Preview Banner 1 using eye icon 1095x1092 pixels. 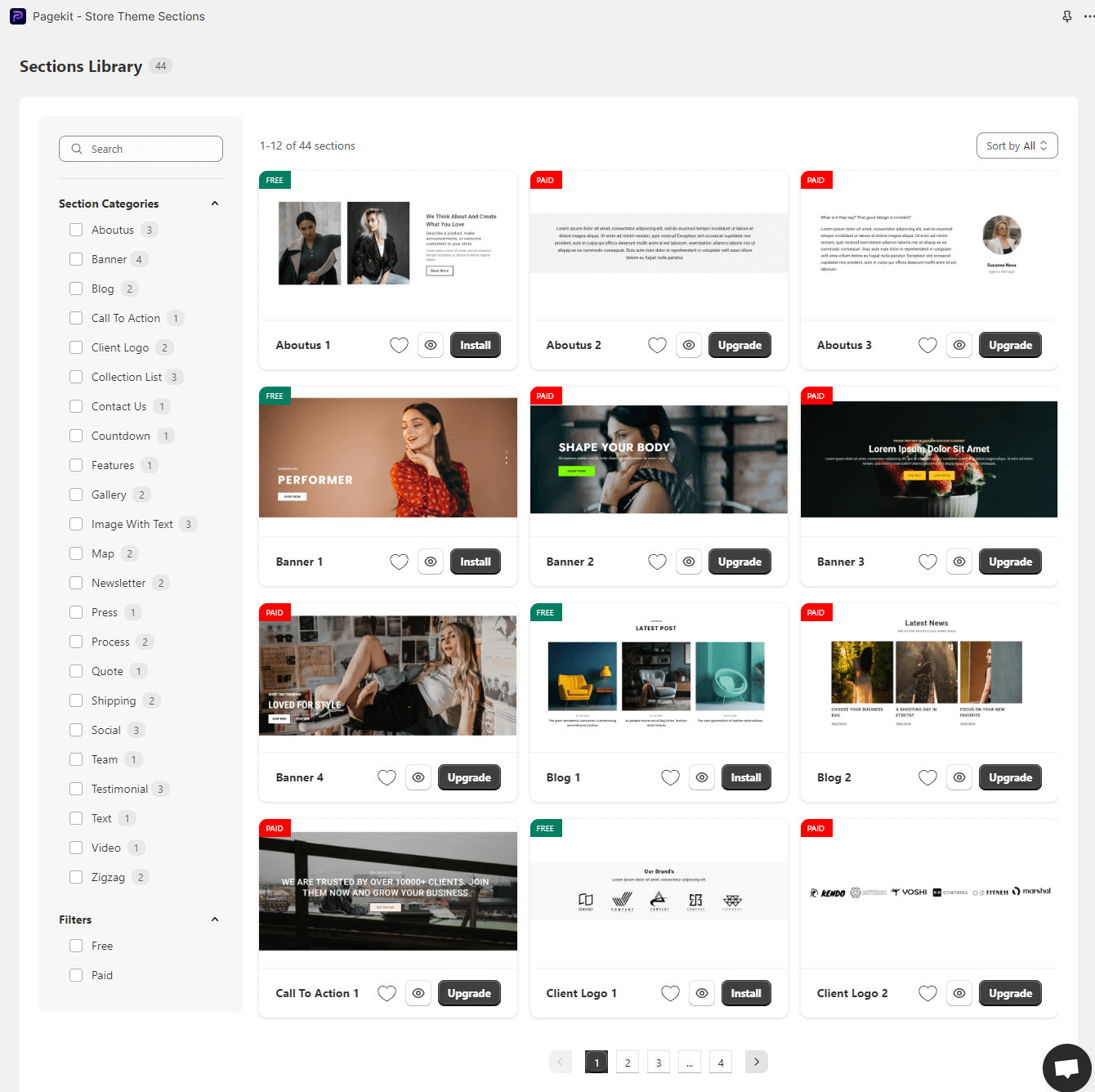tap(431, 562)
